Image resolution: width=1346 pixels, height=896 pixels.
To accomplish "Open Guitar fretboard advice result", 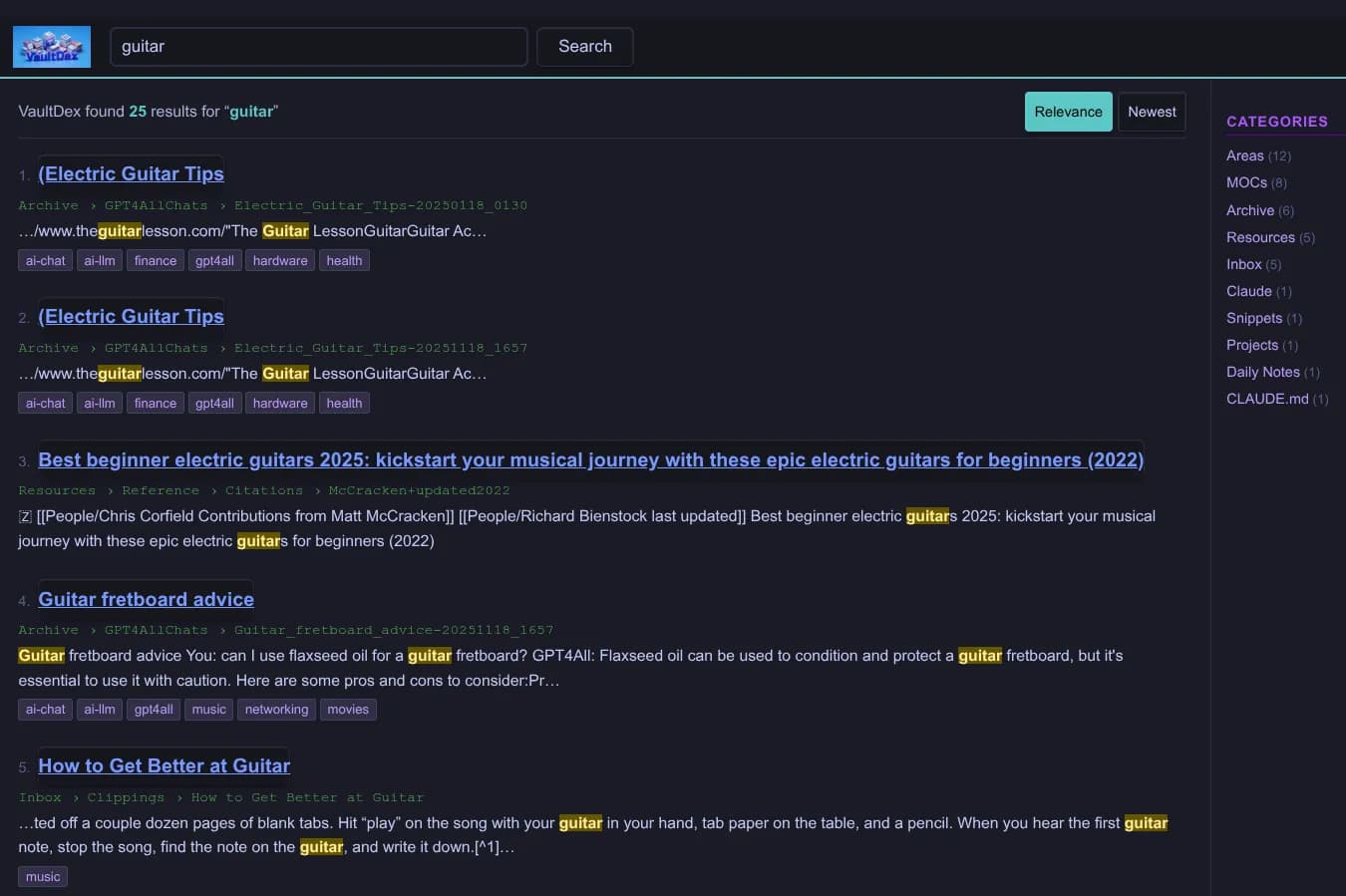I will 146,599.
